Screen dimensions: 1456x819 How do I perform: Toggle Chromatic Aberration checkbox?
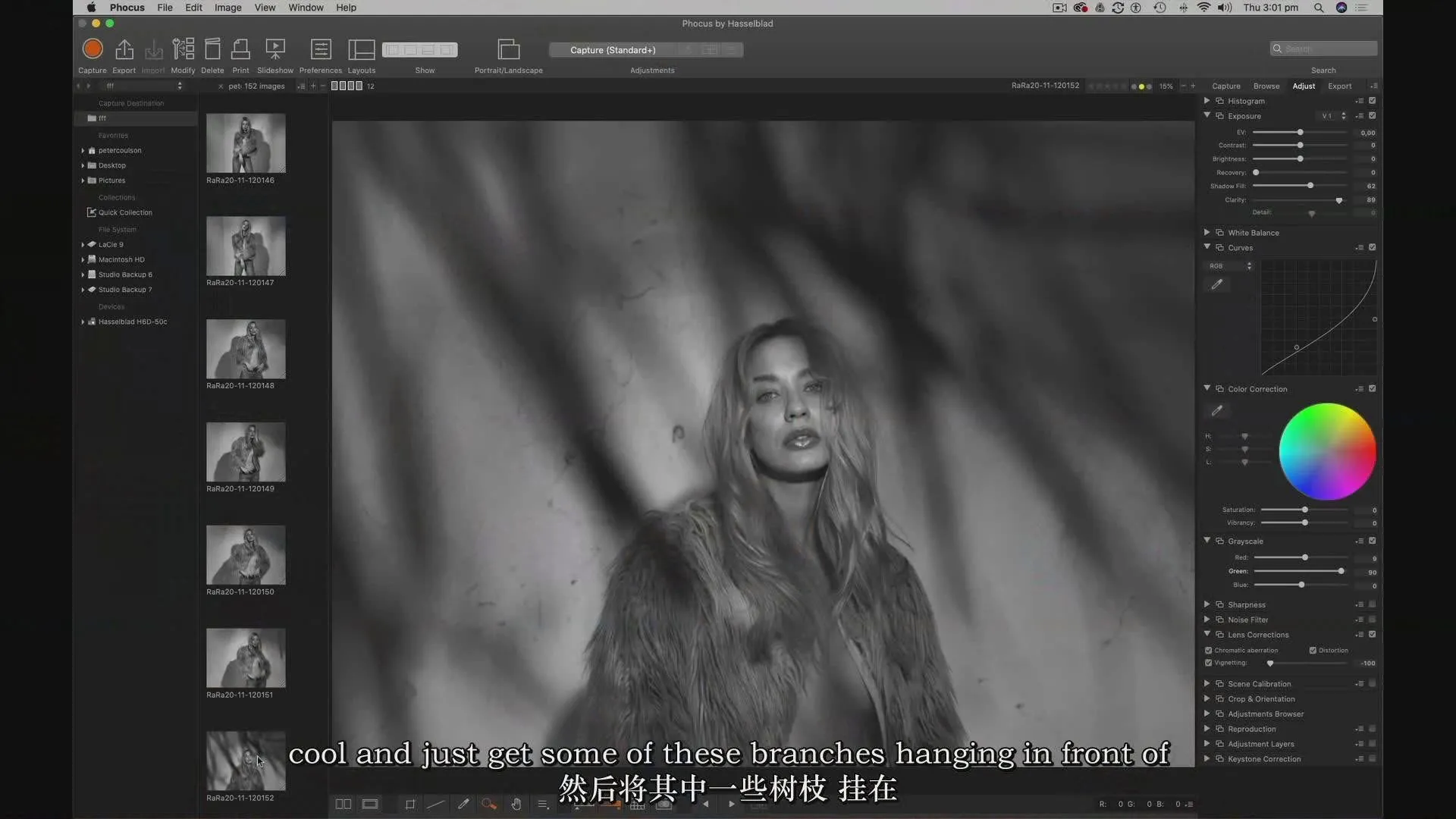(1209, 650)
